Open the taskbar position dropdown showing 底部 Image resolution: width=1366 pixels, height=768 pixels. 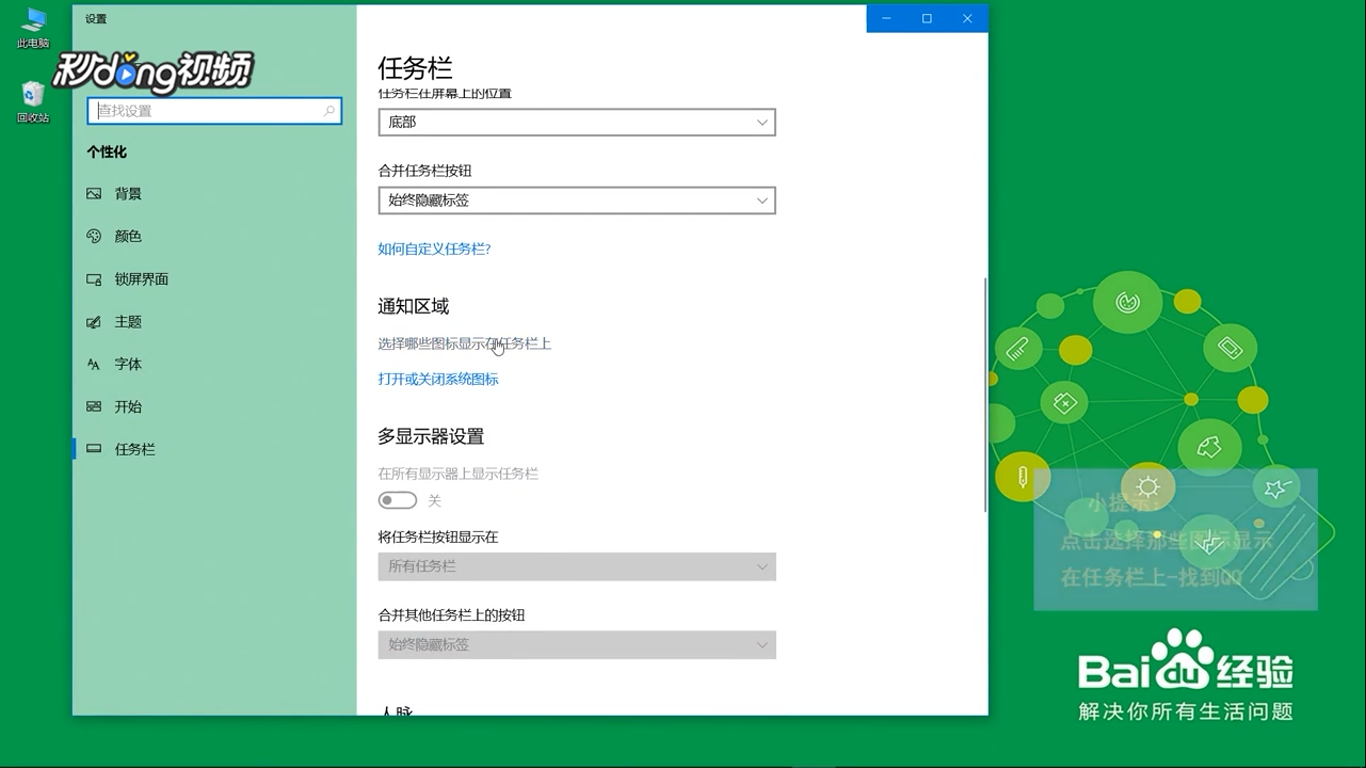576,121
